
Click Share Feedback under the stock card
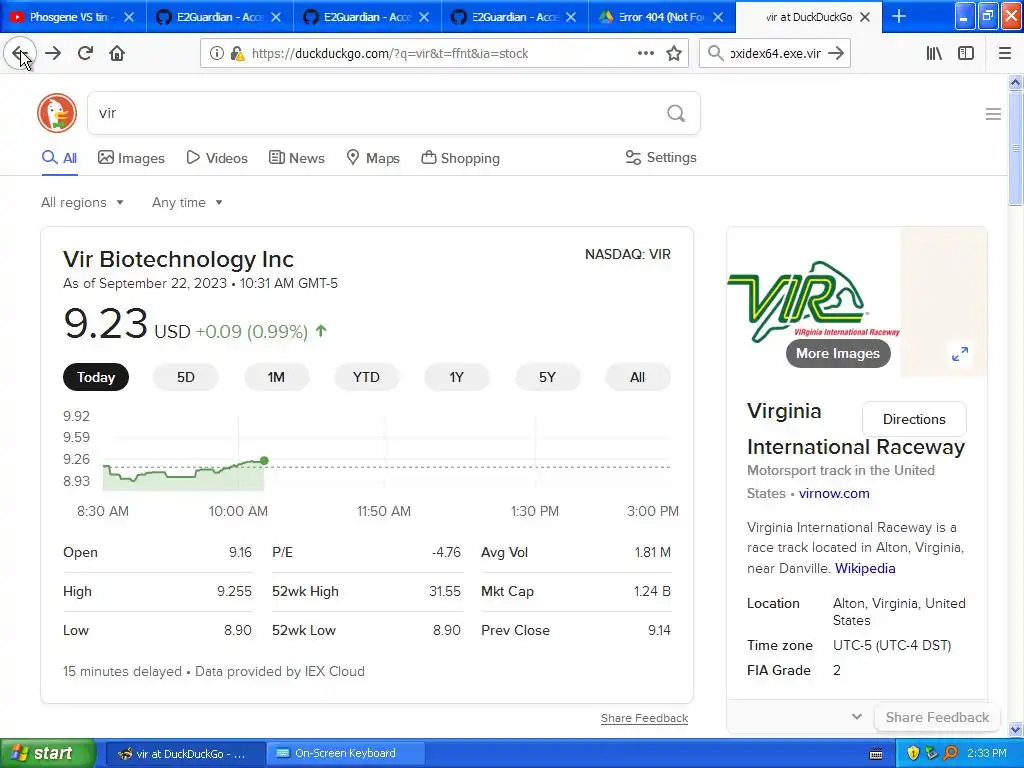[x=645, y=718]
